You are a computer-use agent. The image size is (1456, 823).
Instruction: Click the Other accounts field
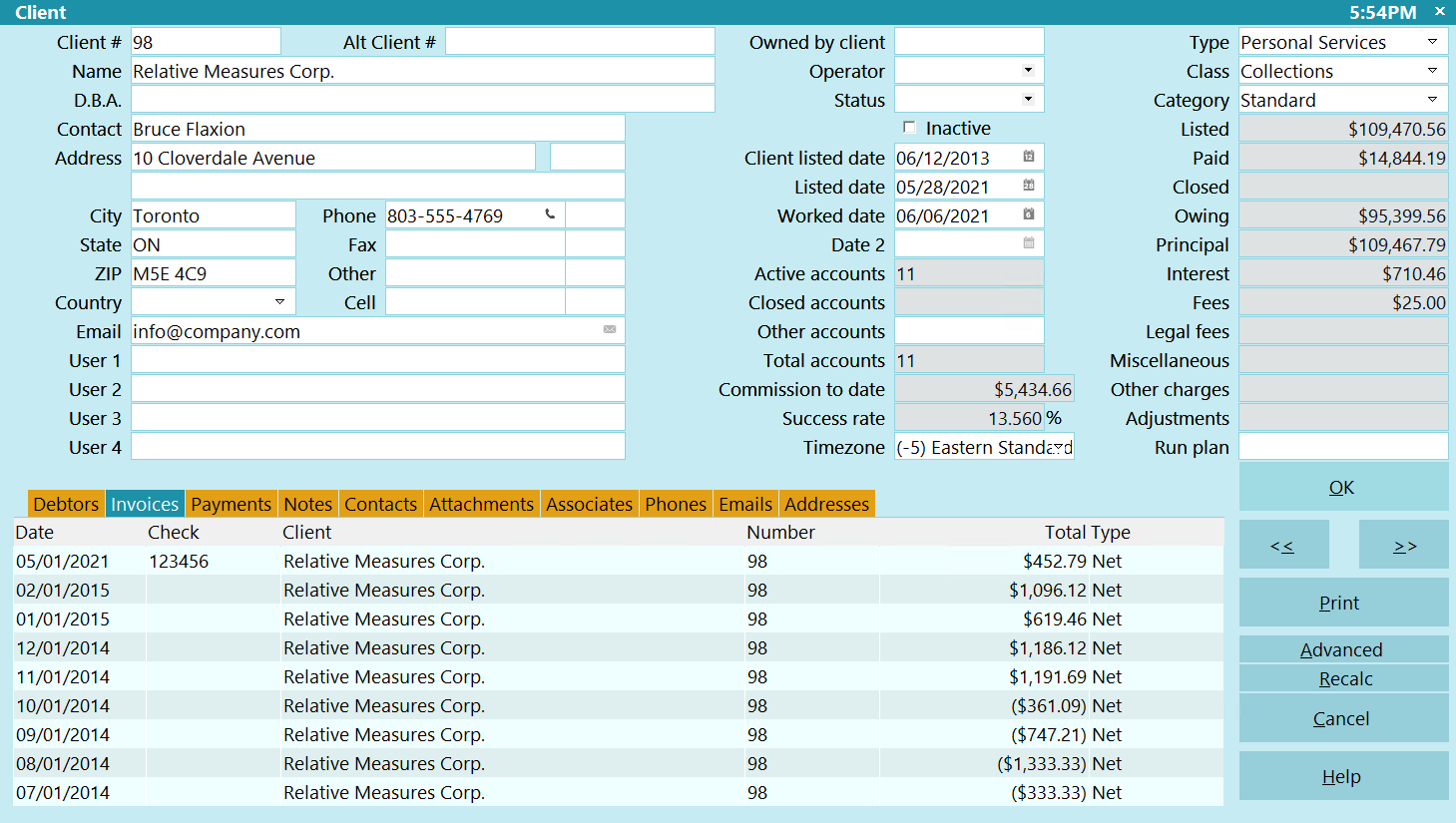(x=969, y=331)
